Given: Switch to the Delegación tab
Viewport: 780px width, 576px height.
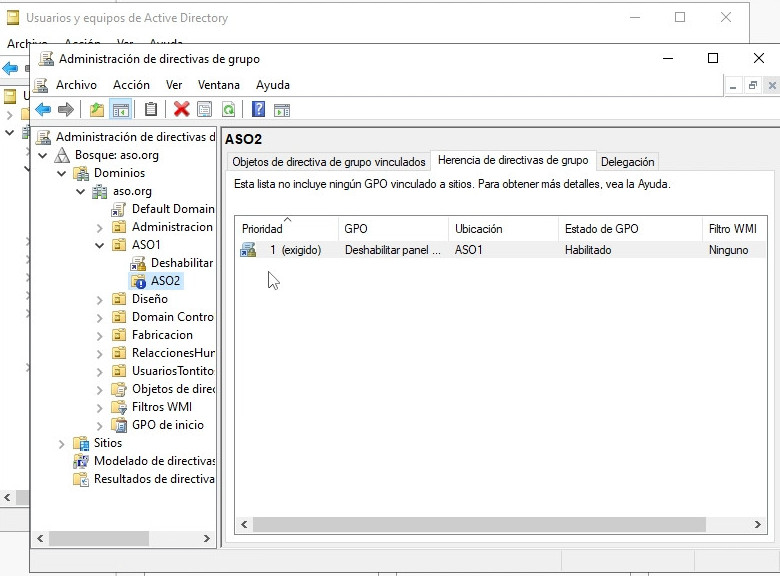Looking at the screenshot, I should click(x=628, y=161).
